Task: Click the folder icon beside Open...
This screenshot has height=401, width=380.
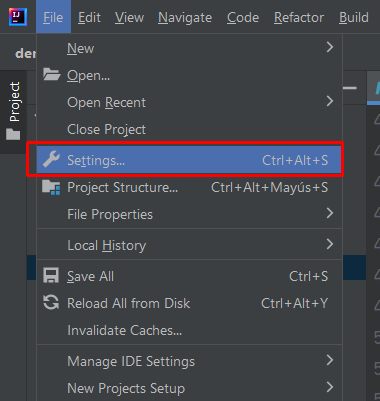Action: pyautogui.click(x=51, y=75)
